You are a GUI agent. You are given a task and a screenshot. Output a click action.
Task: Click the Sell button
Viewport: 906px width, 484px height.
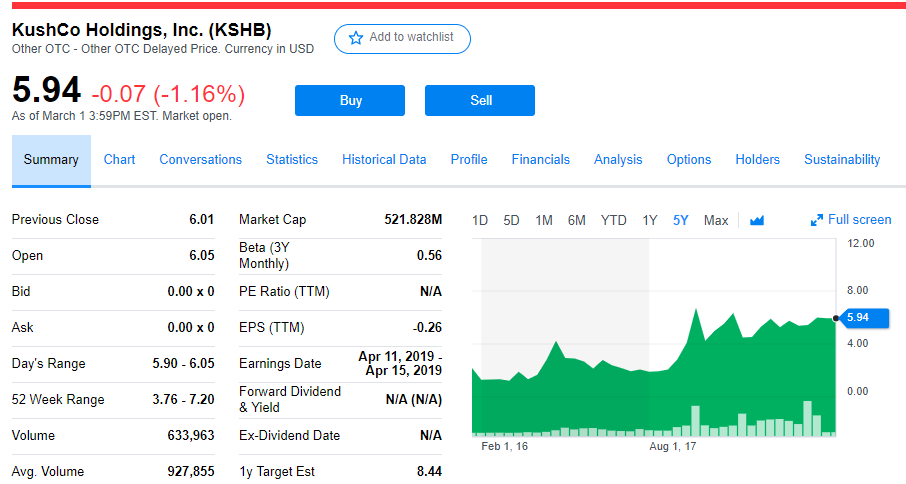point(480,100)
